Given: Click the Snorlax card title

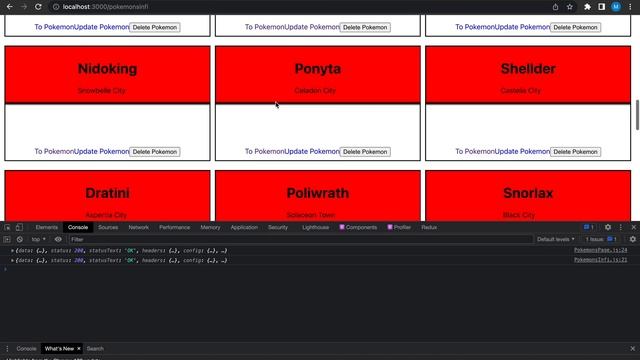Looking at the screenshot, I should point(528,193).
